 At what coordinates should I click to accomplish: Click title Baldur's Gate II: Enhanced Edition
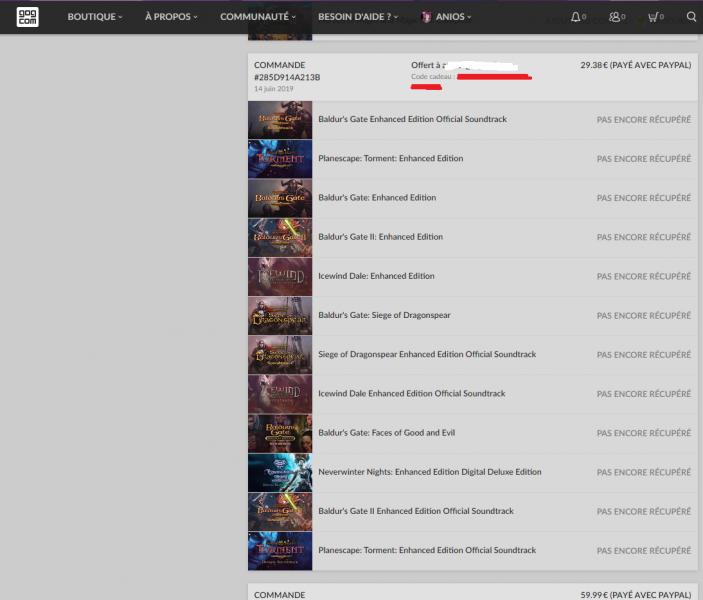[x=381, y=236]
